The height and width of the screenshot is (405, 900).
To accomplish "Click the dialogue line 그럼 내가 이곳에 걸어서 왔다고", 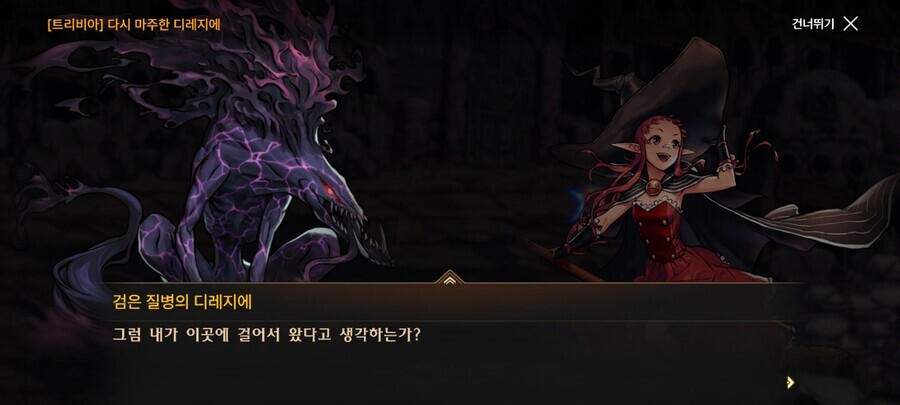I will tap(223, 335).
